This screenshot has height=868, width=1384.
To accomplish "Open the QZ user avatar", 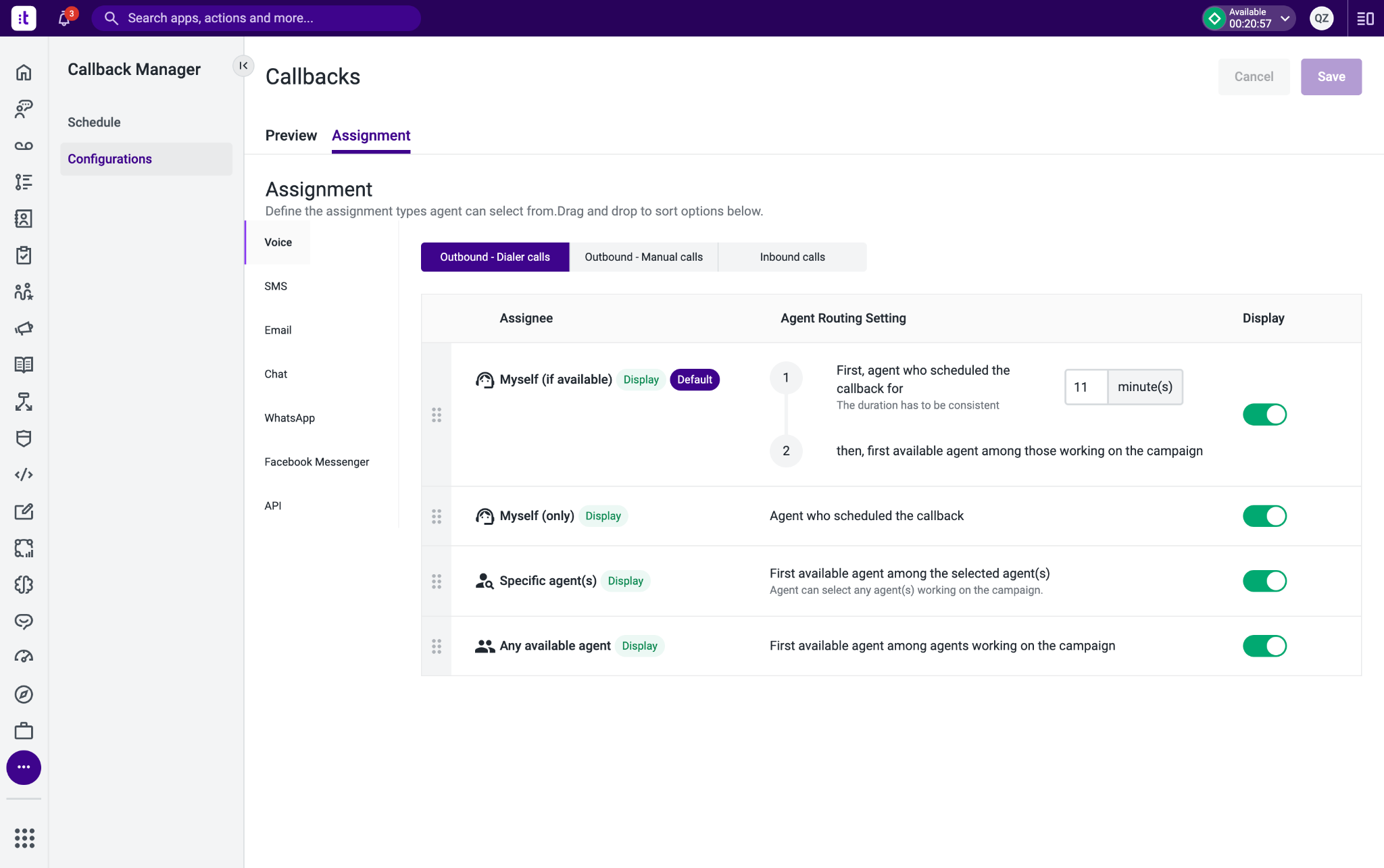I will coord(1321,18).
